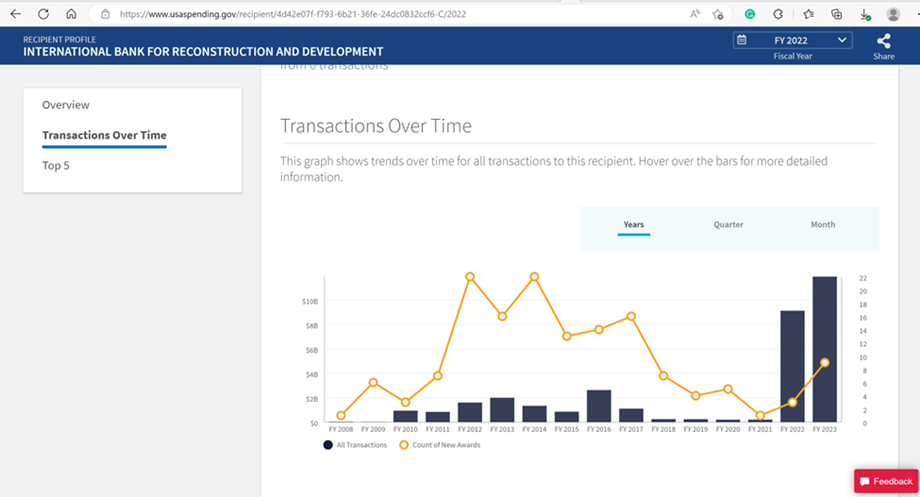920x497 pixels.
Task: Select Transactions Over Time in sidebar
Action: point(104,135)
